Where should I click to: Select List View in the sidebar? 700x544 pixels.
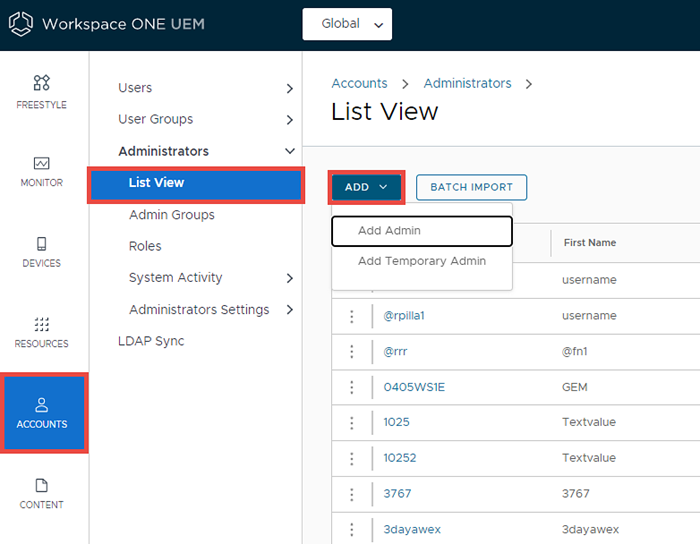(x=196, y=183)
